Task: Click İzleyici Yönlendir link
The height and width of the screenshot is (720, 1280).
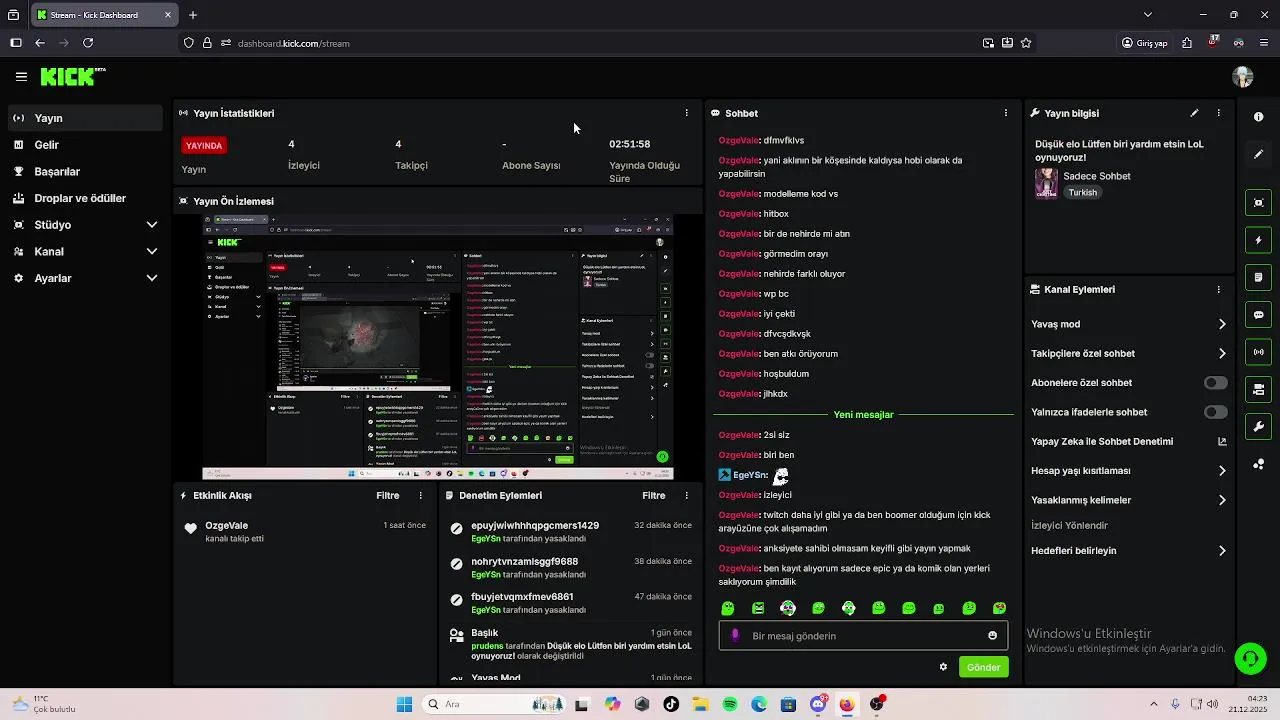Action: tap(1069, 525)
